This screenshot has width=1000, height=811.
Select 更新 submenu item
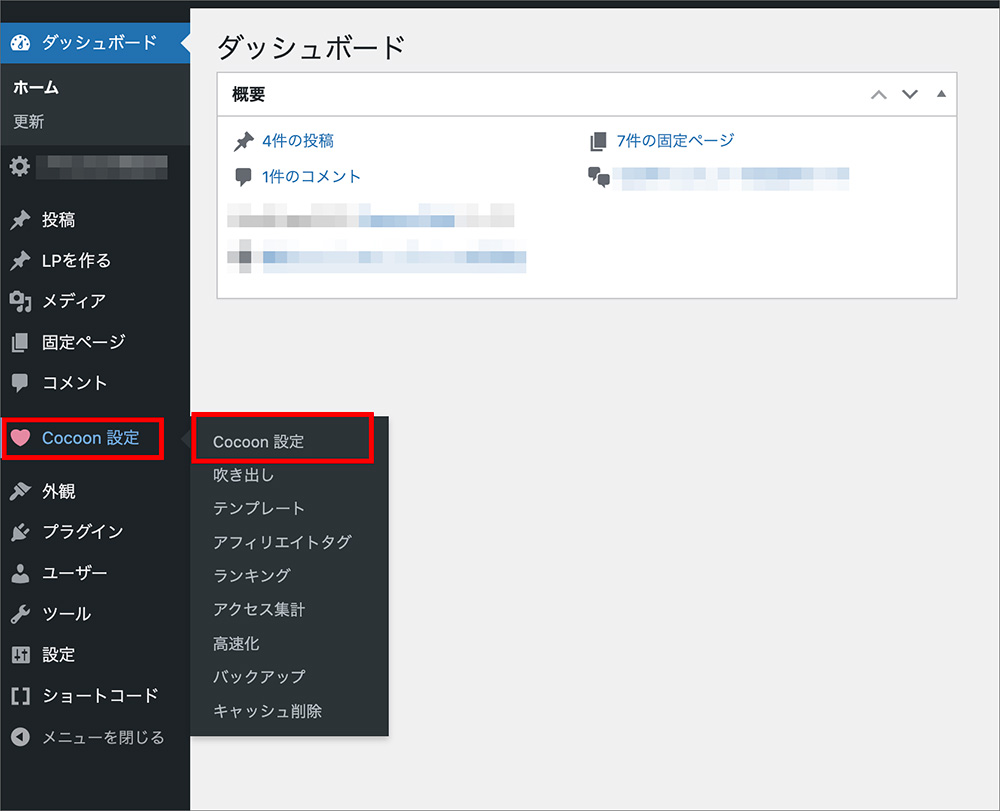[x=29, y=121]
